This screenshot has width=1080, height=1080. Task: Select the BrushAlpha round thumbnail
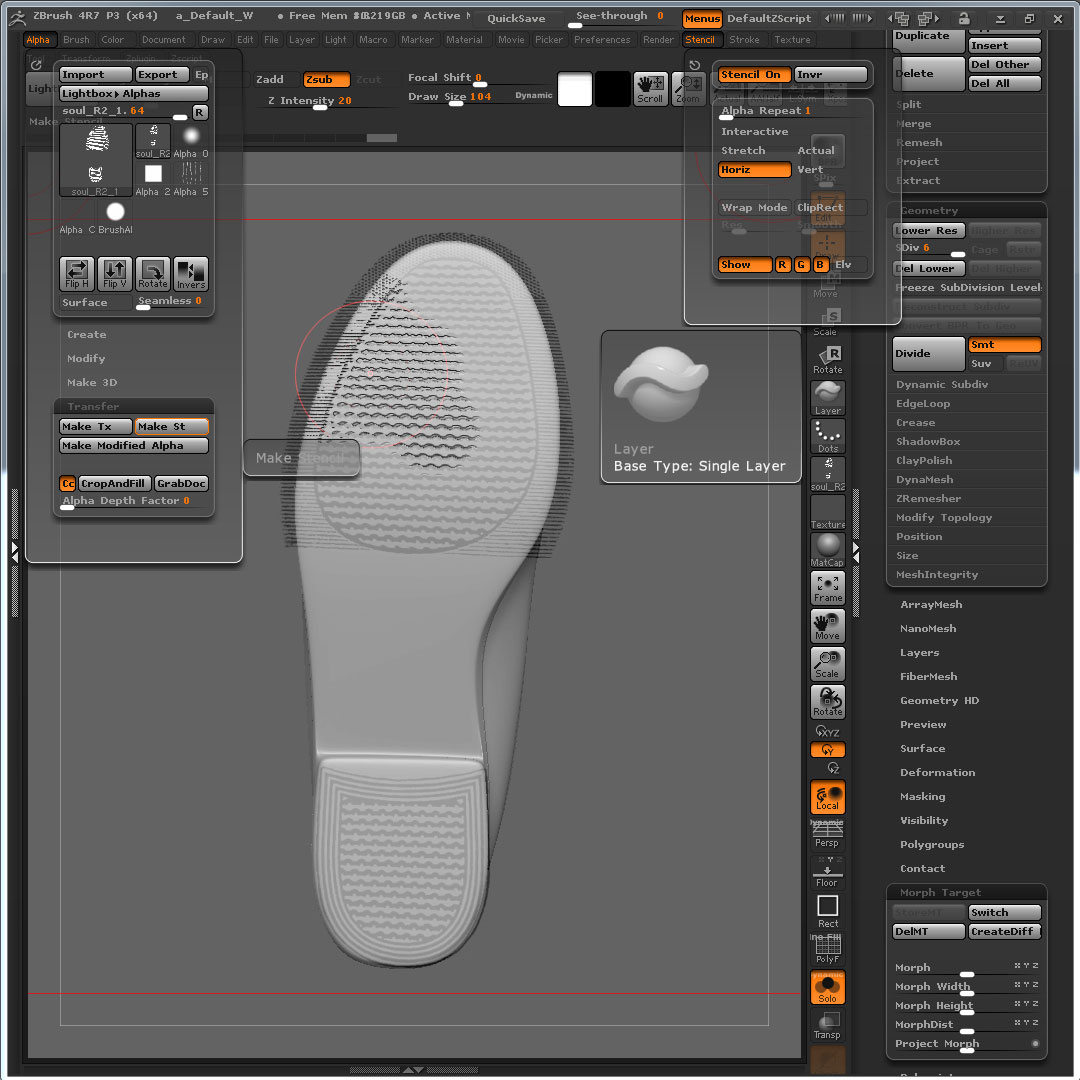[x=115, y=218]
